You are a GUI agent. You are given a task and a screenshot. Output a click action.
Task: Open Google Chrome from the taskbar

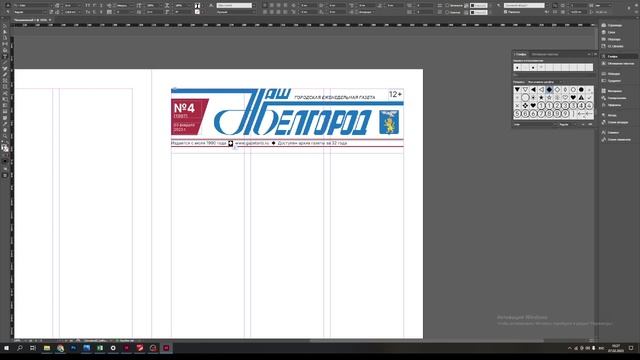[x=60, y=348]
